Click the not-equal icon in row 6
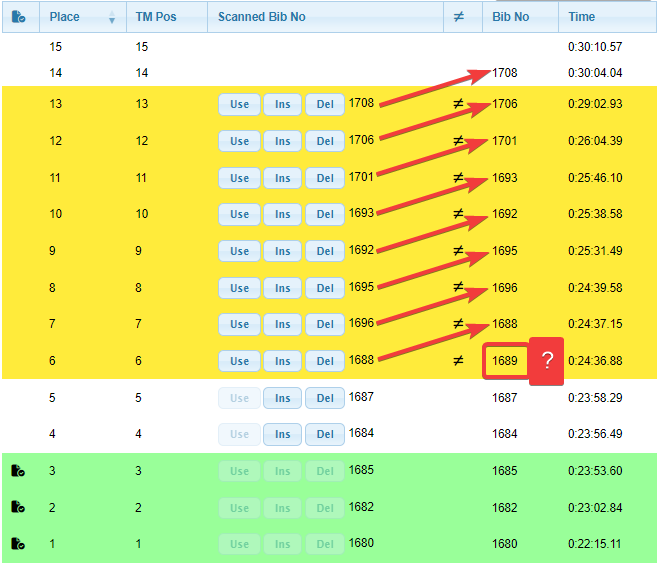The width and height of the screenshot is (658, 566). (x=459, y=361)
